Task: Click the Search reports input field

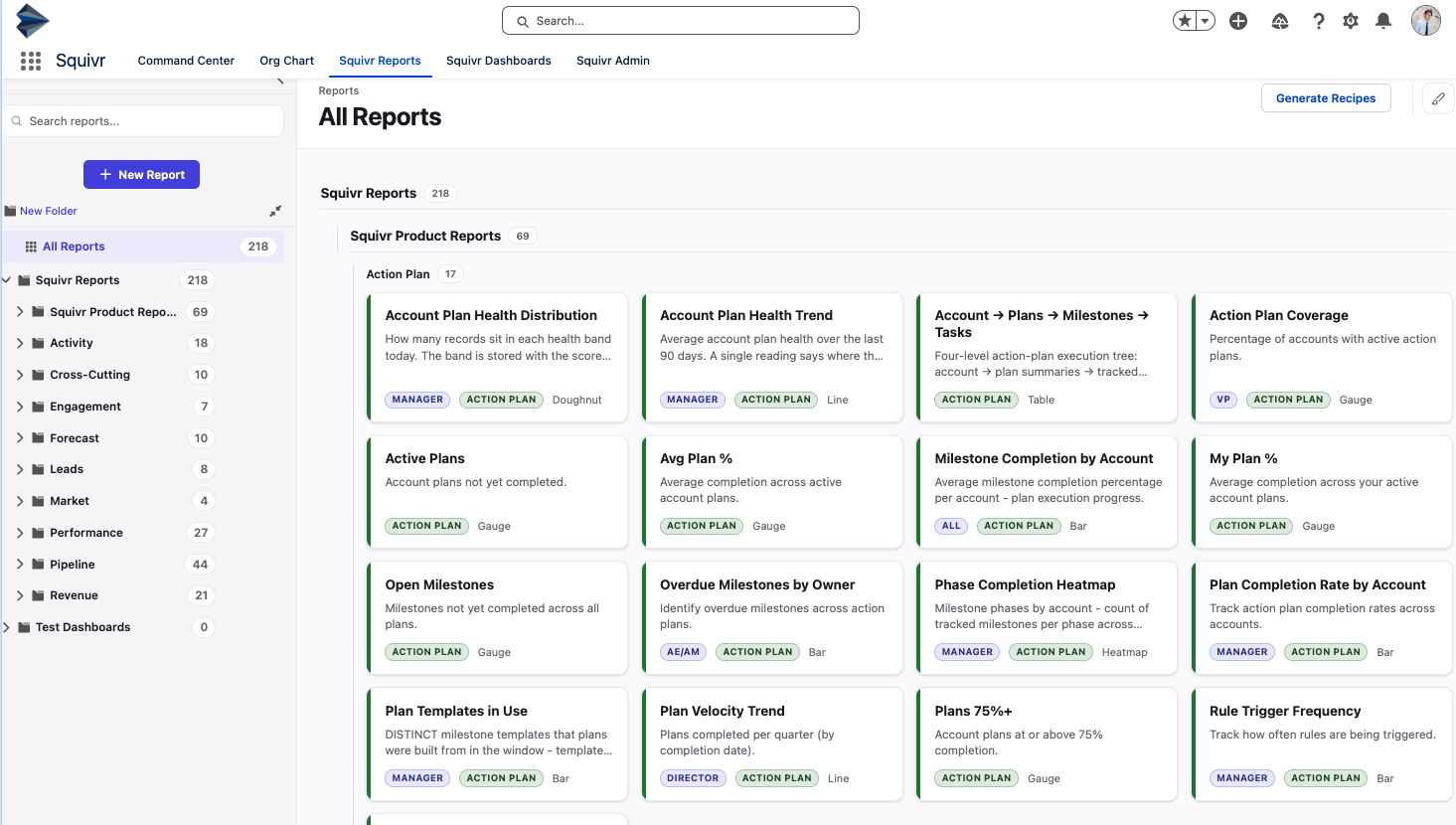Action: pos(143,121)
